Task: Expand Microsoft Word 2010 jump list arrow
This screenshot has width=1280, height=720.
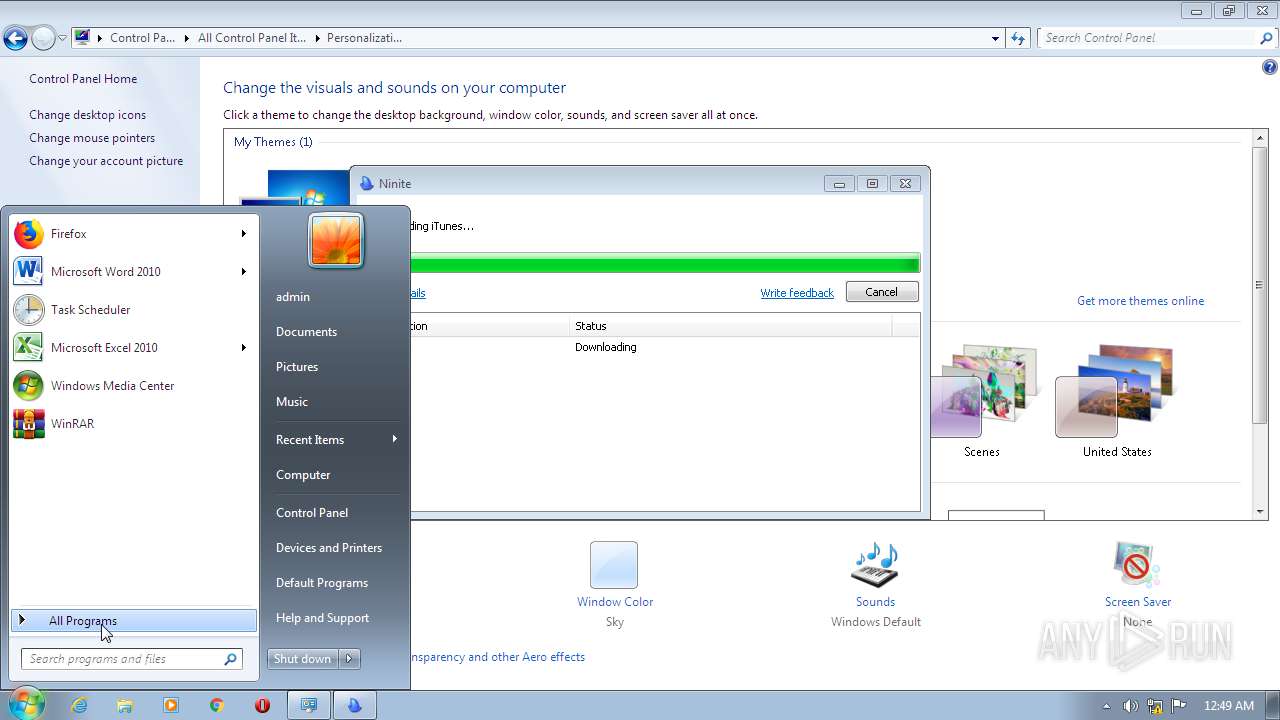Action: (x=243, y=272)
